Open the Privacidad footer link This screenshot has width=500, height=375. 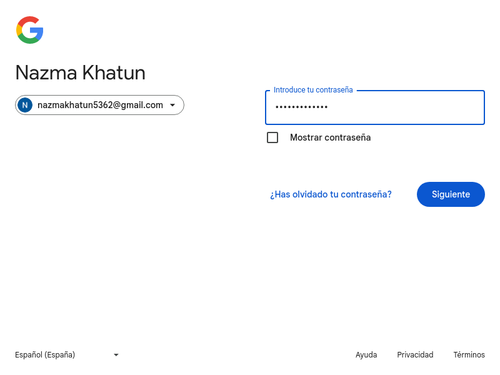(415, 355)
